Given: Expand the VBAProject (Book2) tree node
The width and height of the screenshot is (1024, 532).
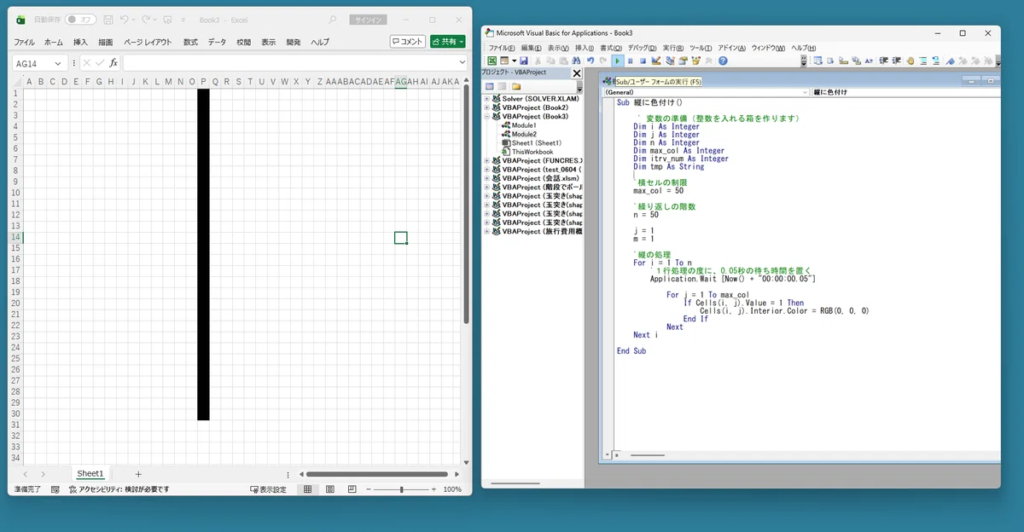Looking at the screenshot, I should coord(487,107).
